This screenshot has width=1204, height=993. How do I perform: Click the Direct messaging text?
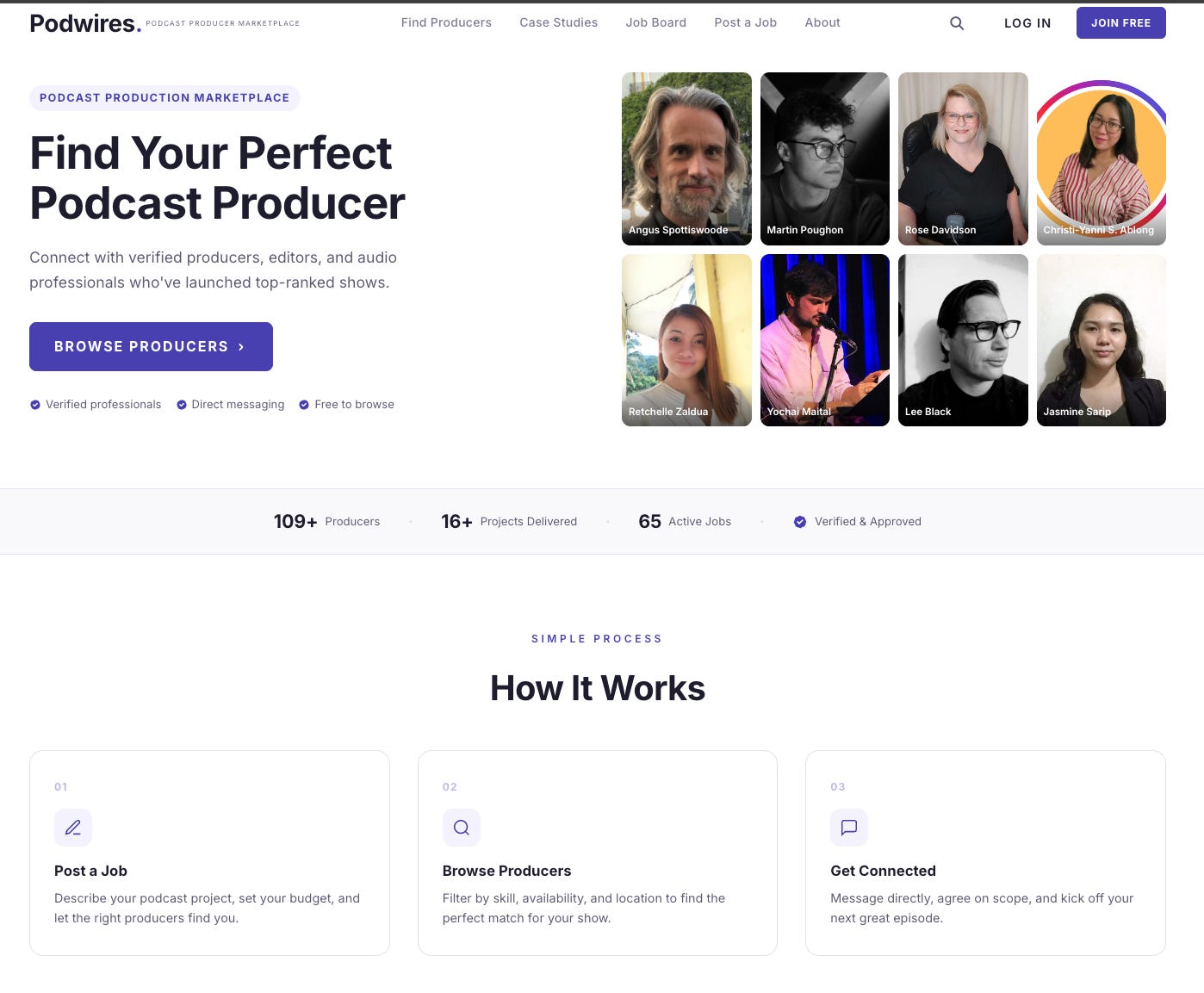point(238,405)
